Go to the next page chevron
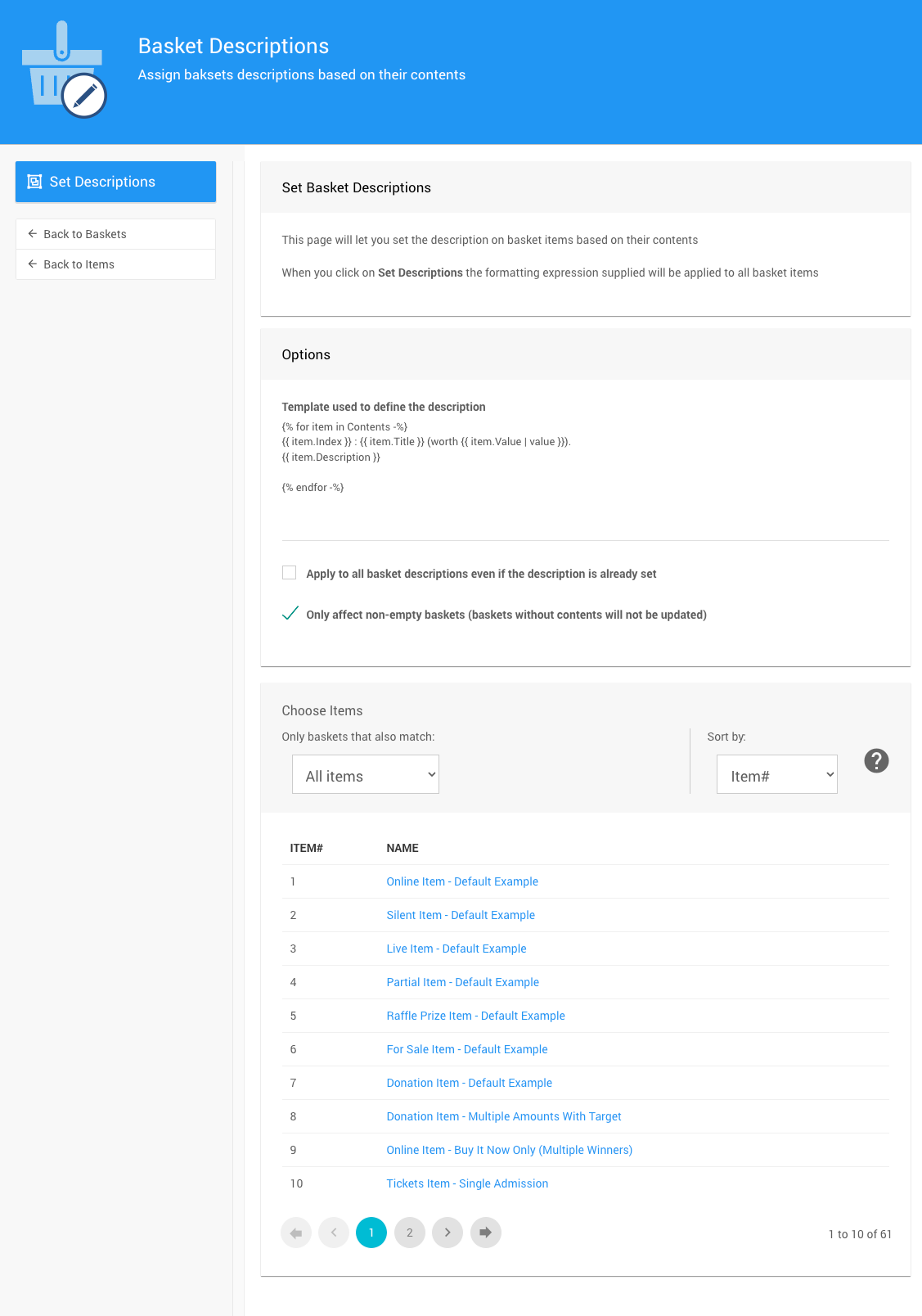The width and height of the screenshot is (922, 1316). tap(448, 1233)
